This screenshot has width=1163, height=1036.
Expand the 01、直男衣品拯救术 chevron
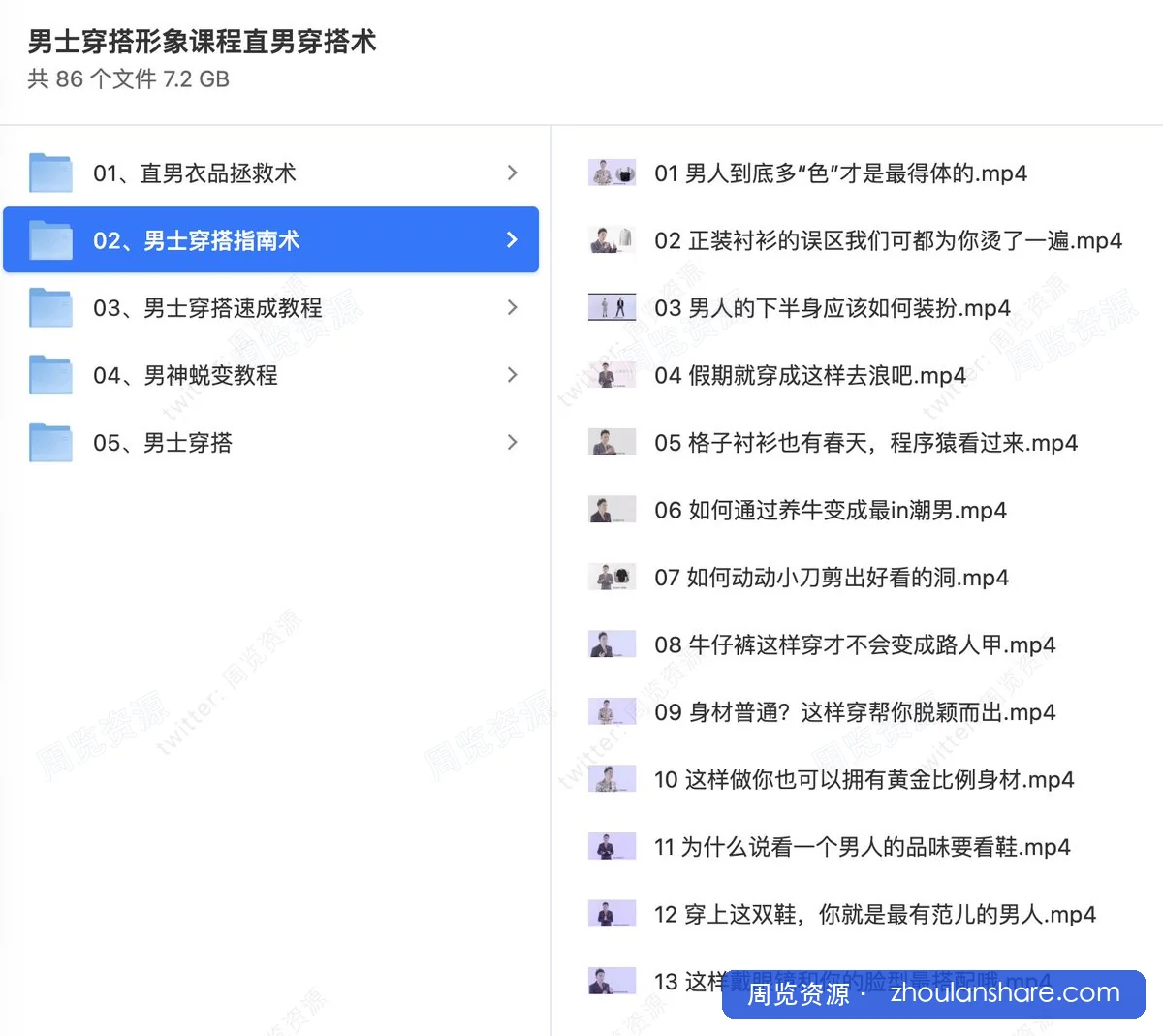point(513,173)
